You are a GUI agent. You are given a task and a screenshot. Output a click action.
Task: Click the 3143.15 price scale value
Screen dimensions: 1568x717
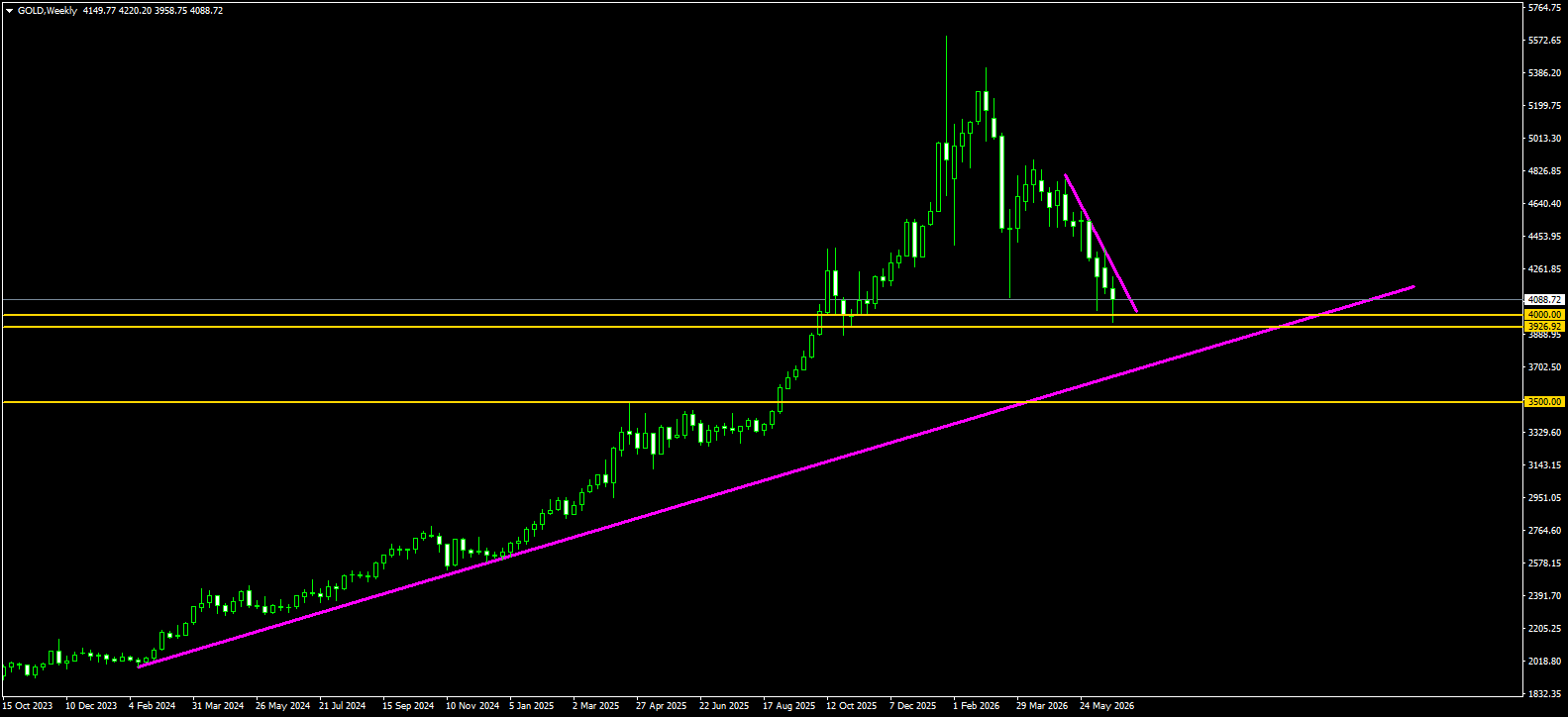[1545, 465]
